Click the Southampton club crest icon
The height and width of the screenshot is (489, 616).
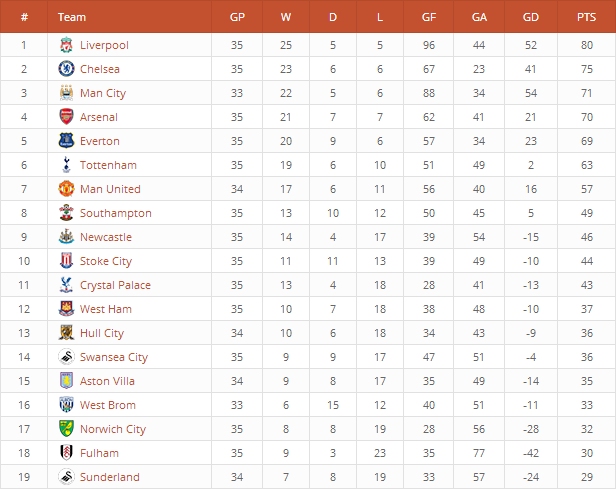tap(66, 213)
